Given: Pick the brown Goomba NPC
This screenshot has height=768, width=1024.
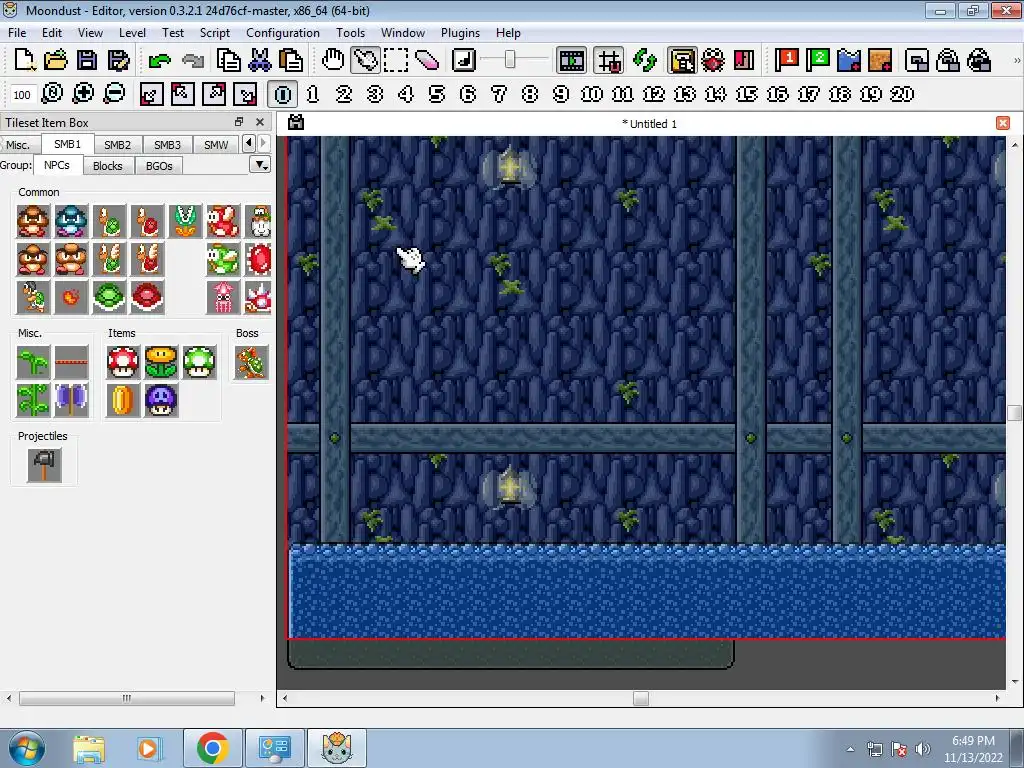Looking at the screenshot, I should [33, 221].
